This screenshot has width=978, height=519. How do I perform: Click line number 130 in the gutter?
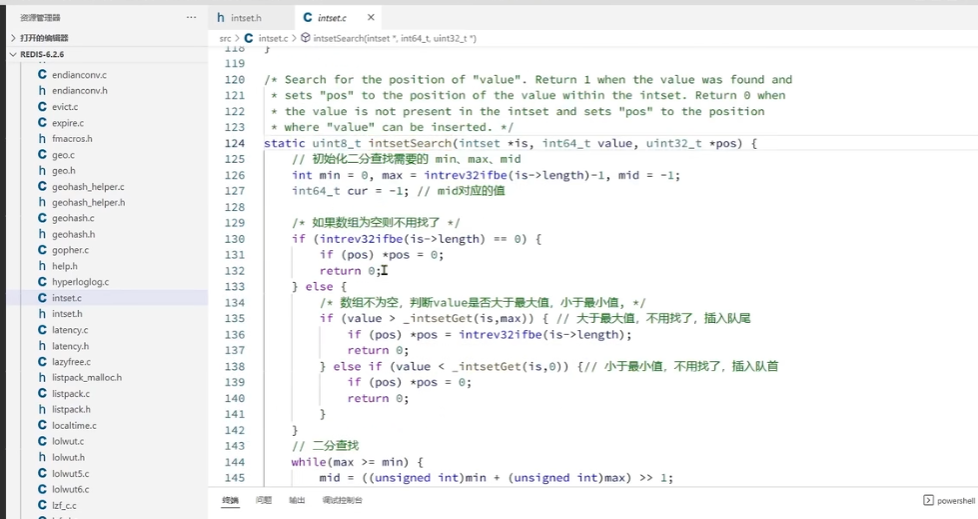pyautogui.click(x=235, y=239)
